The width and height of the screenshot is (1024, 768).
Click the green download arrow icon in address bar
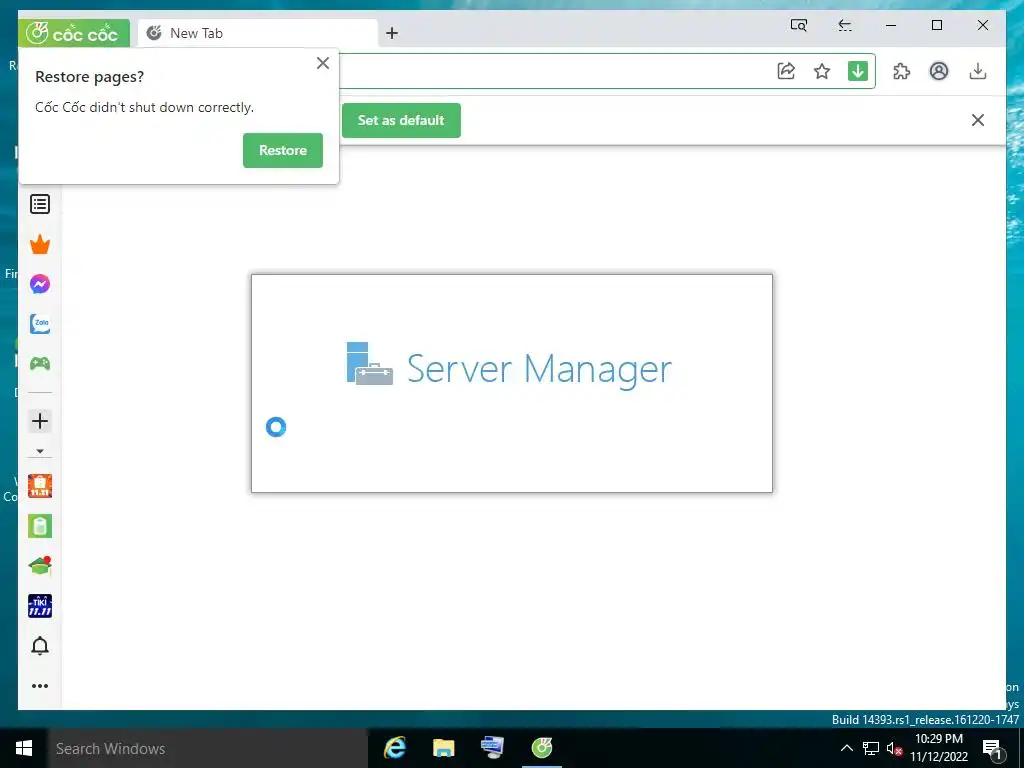[x=857, y=71]
